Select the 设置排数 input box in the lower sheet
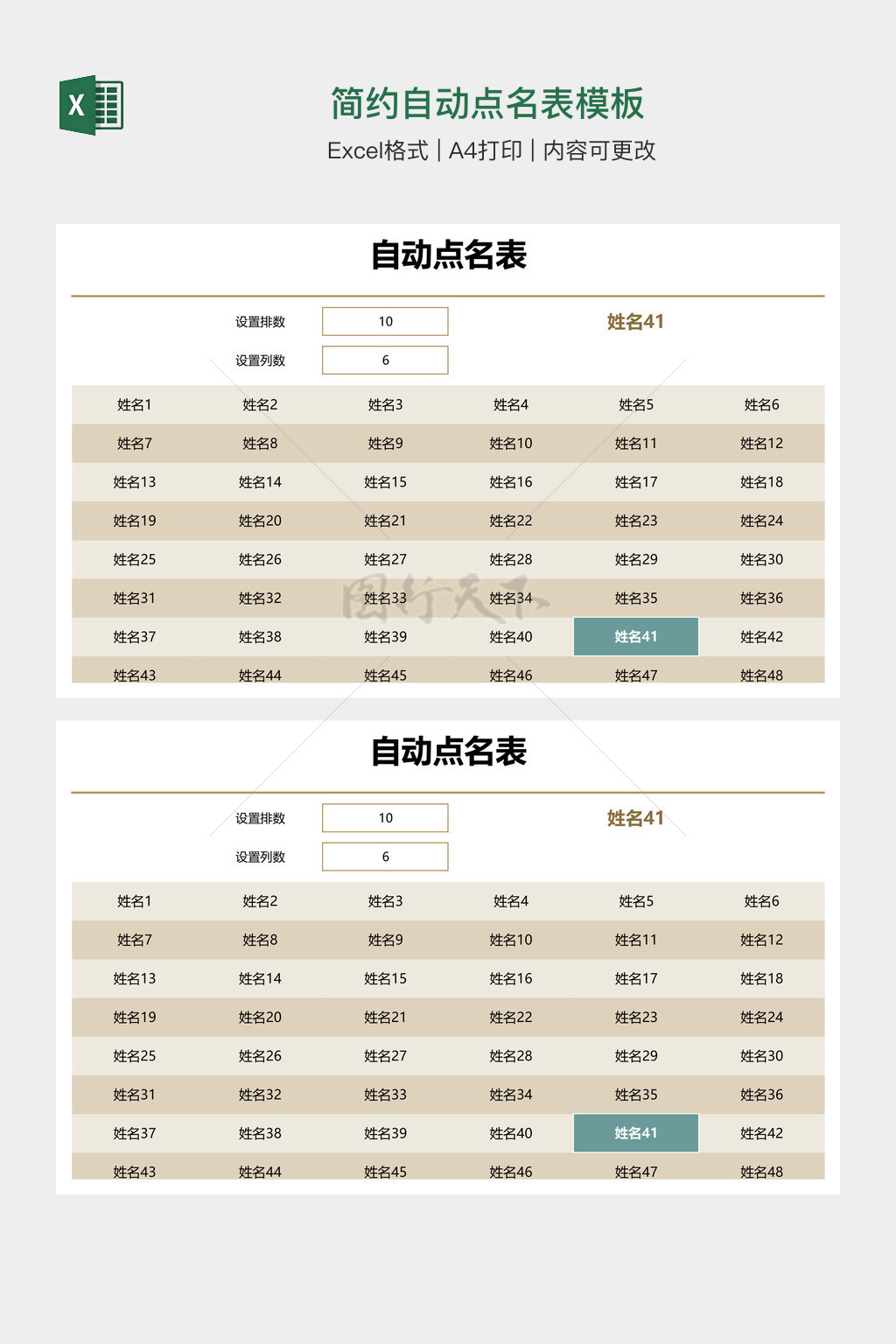Screen dimensions: 896x1344 (x=385, y=817)
